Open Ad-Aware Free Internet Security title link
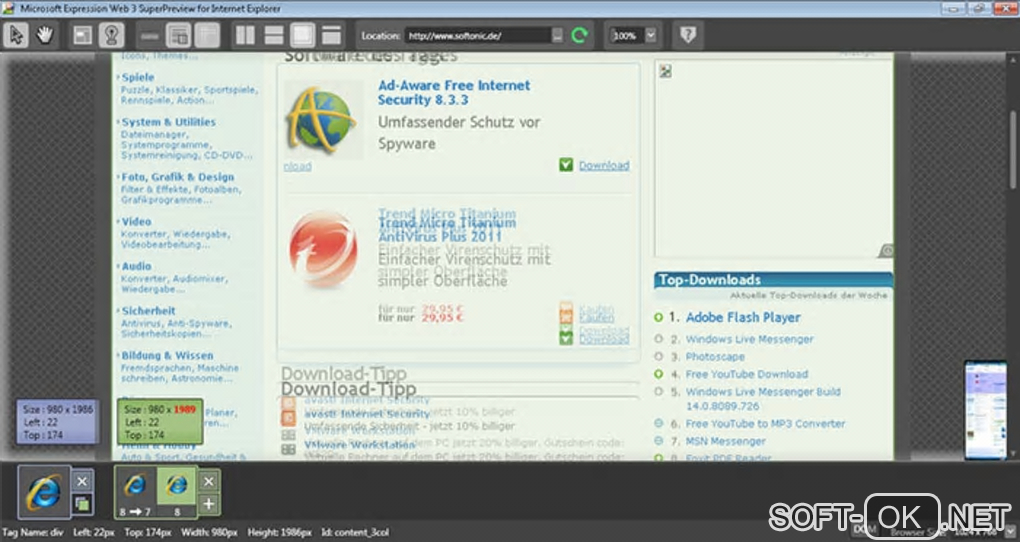 (x=454, y=92)
